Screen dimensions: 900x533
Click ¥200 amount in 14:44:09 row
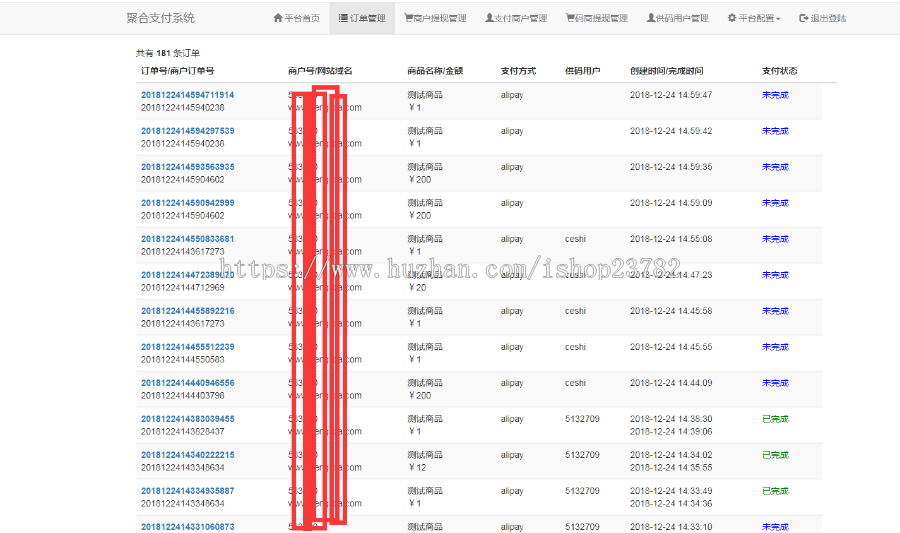pos(420,395)
